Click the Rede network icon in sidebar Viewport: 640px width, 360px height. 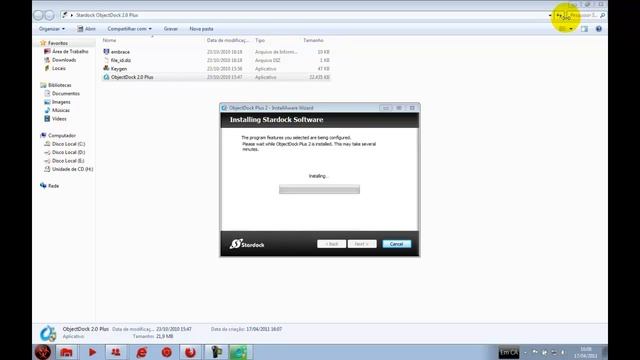click(43, 186)
